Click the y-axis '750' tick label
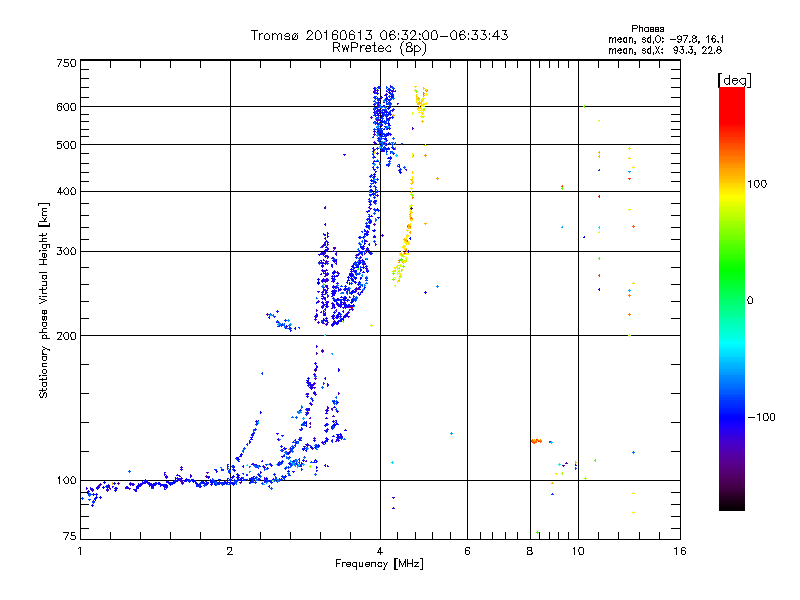 (x=67, y=63)
